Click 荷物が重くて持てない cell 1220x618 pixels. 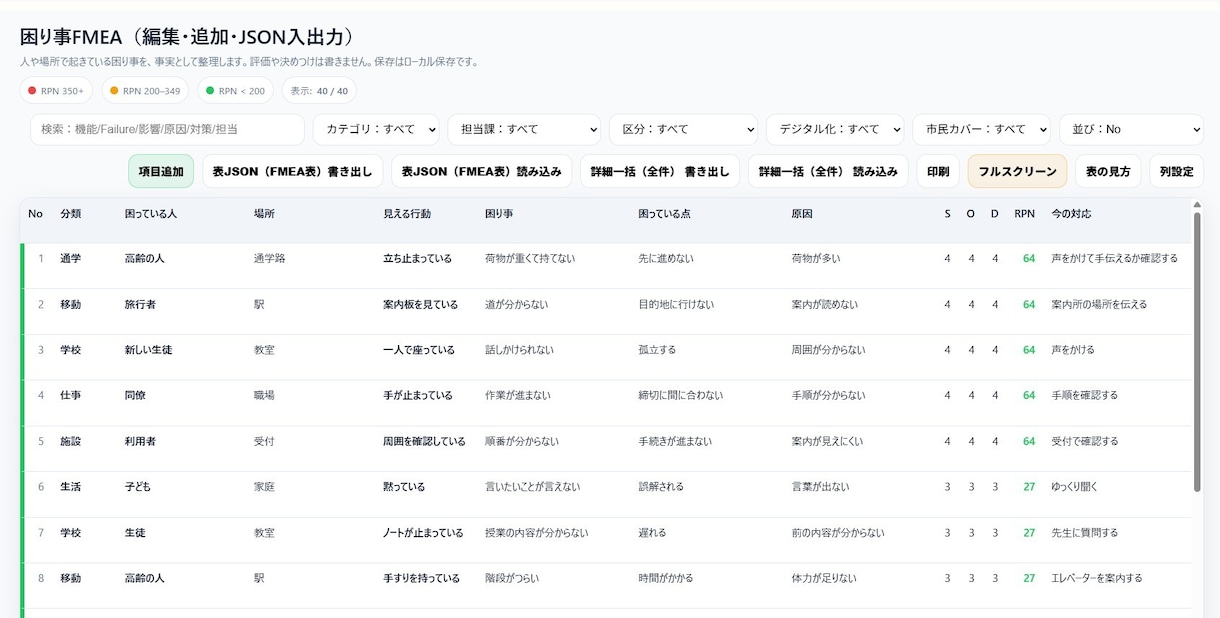point(530,258)
